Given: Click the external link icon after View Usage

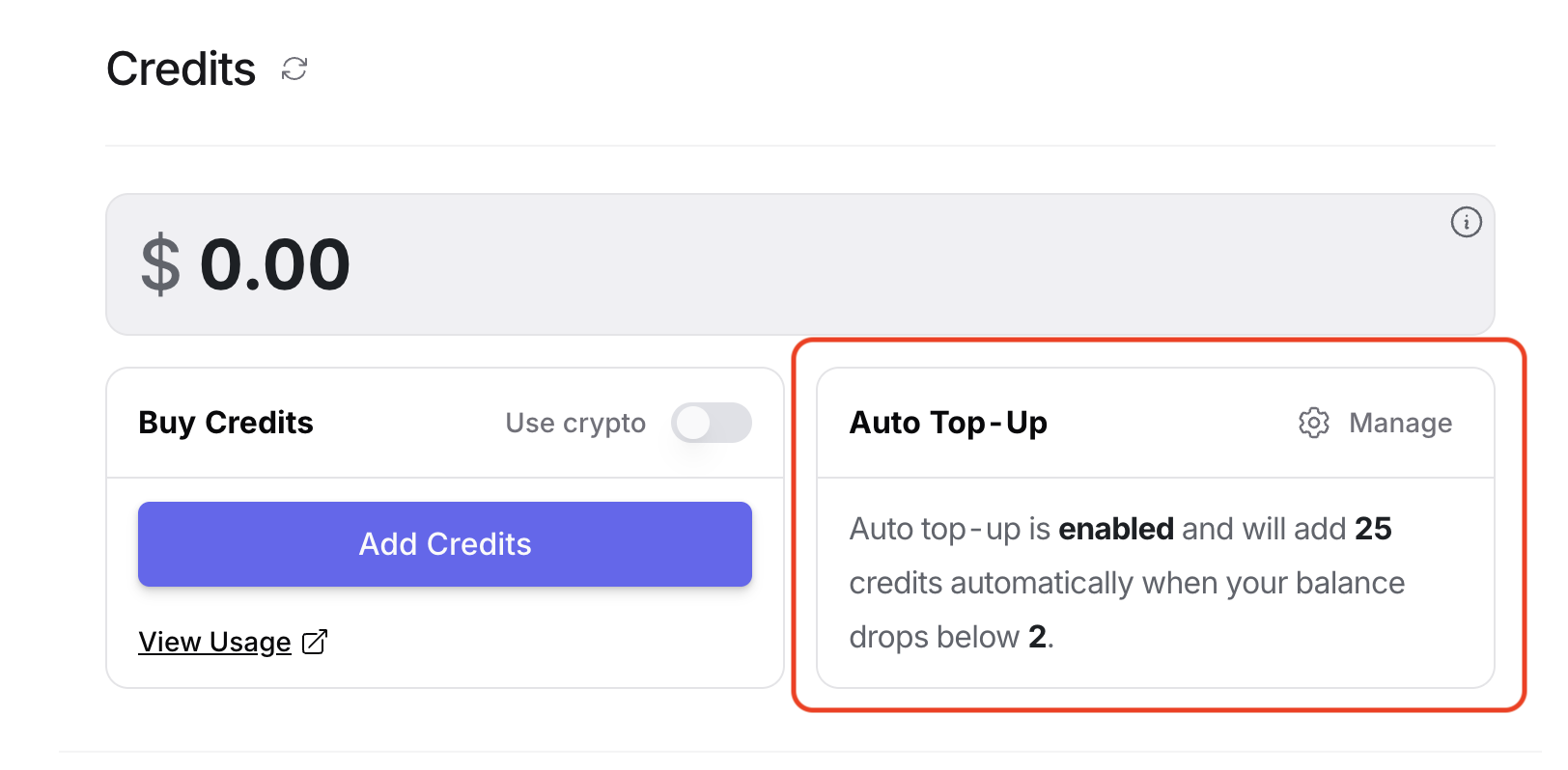Looking at the screenshot, I should (315, 642).
